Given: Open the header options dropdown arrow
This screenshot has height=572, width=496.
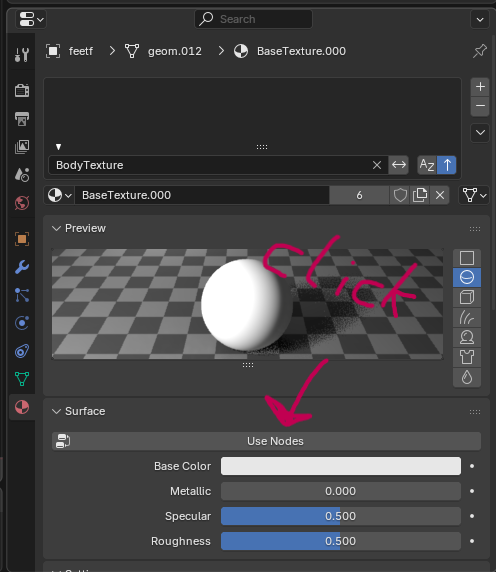Looking at the screenshot, I should point(480,19).
